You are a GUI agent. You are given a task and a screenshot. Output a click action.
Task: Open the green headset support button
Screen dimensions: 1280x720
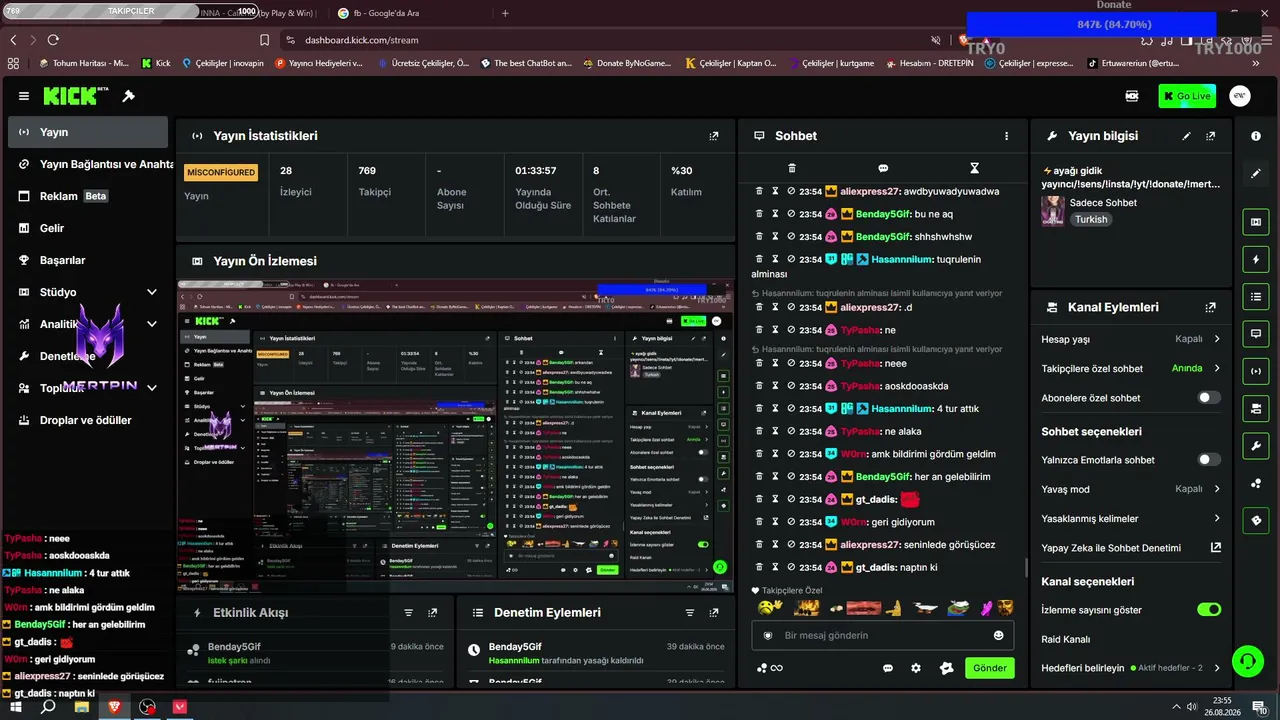point(1247,661)
